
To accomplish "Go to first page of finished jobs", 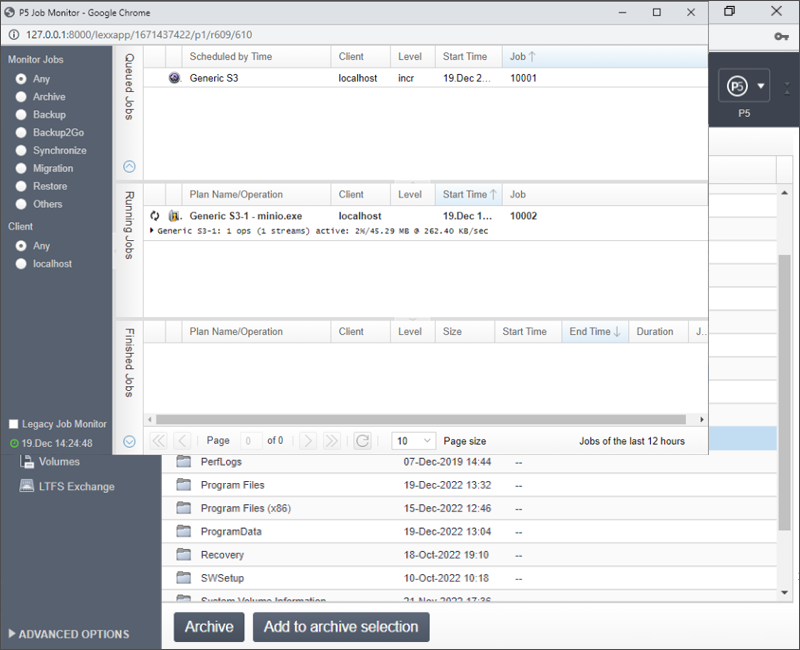I will click(159, 440).
